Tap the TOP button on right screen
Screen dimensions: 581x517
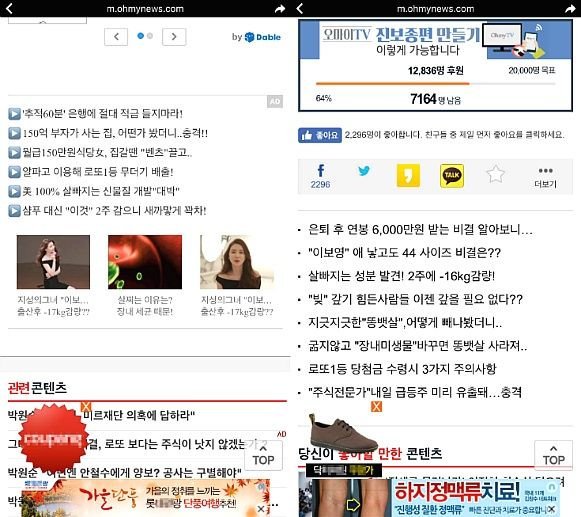(554, 455)
